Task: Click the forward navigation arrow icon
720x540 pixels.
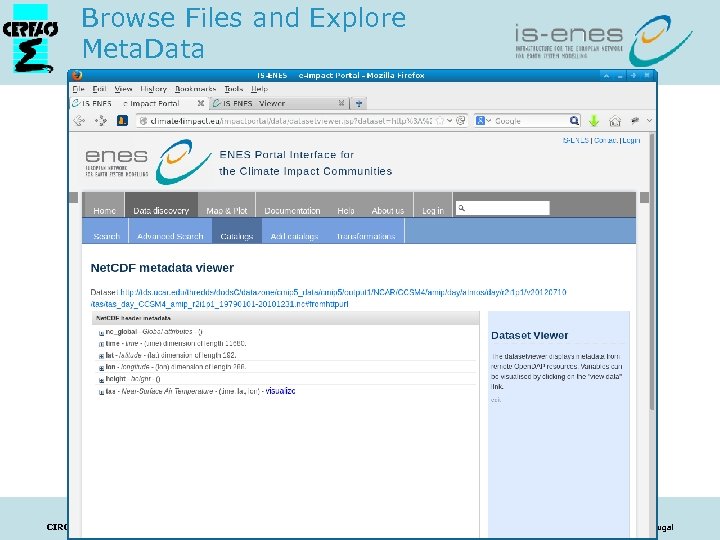Action: [x=101, y=121]
